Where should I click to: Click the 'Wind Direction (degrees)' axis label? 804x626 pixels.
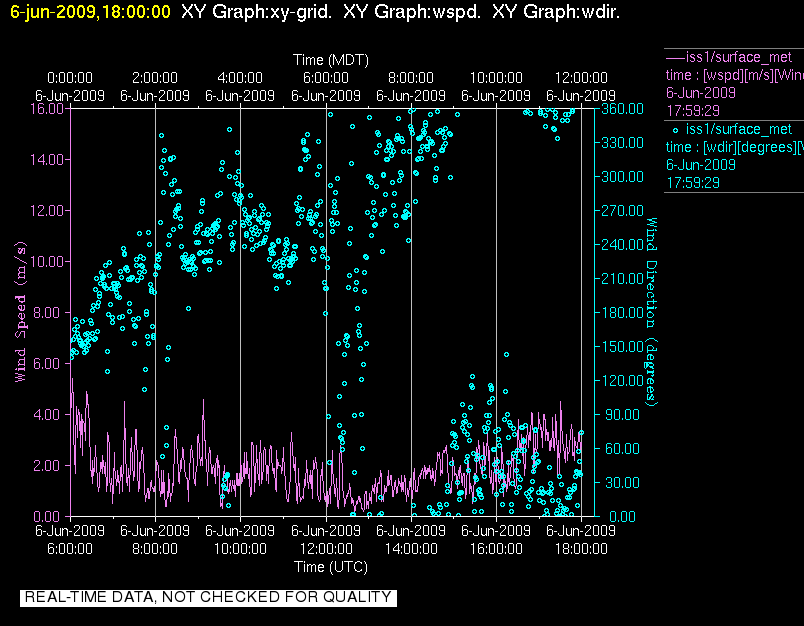click(650, 310)
